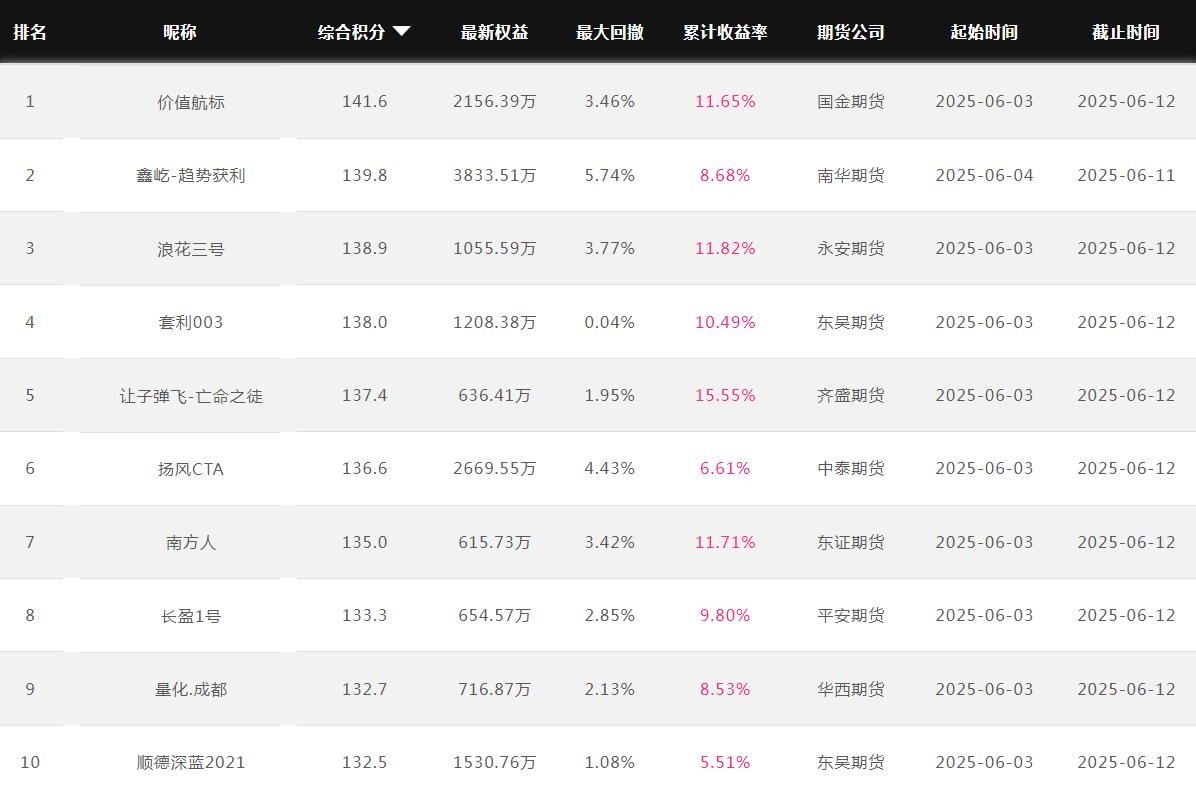Viewport: 1196px width, 795px height.
Task: Select the score value 141.6
Action: [x=365, y=101]
